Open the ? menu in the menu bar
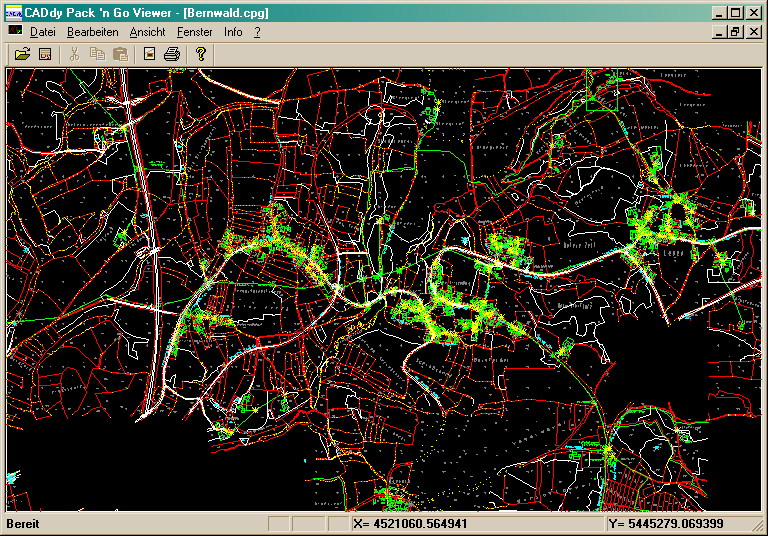The image size is (768, 536). 257,32
